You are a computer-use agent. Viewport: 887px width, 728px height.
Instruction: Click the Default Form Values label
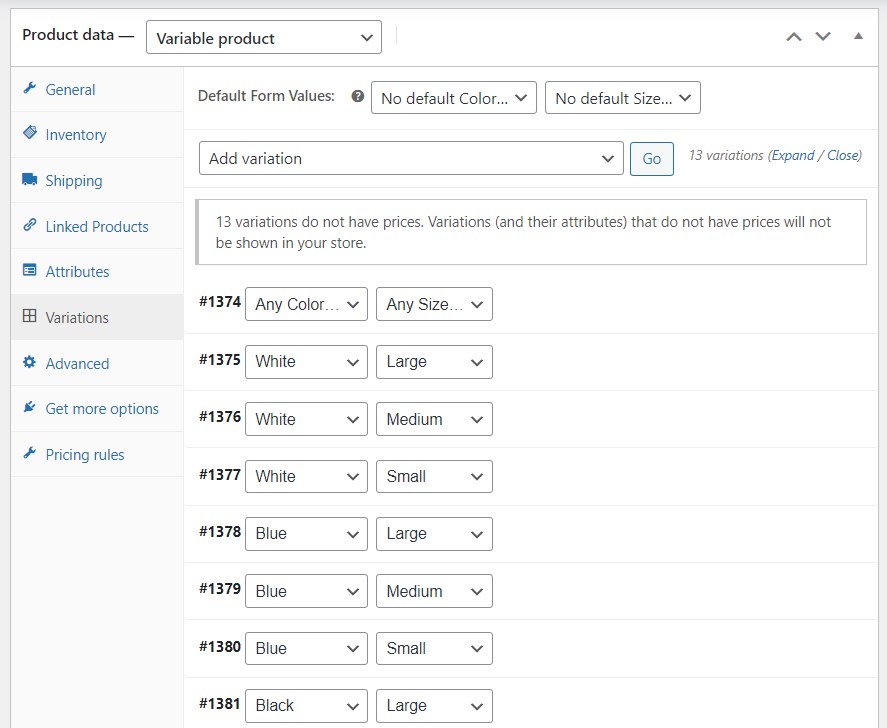tap(266, 96)
